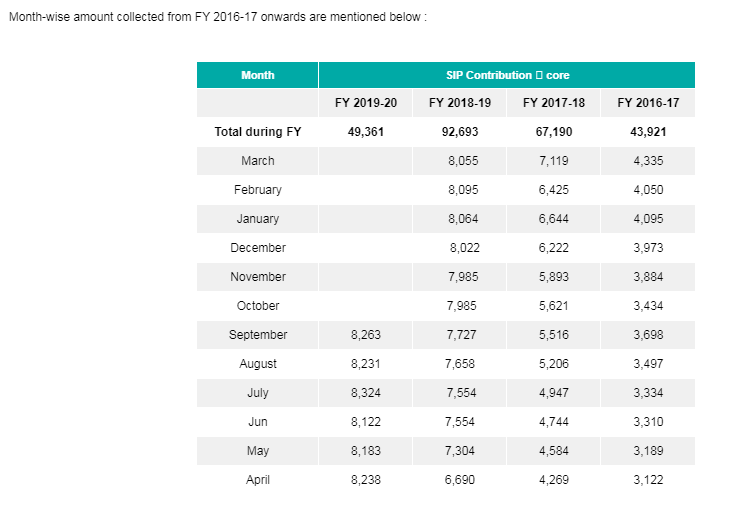
Task: Select the FY 2018-19 column heading
Action: pyautogui.click(x=460, y=103)
